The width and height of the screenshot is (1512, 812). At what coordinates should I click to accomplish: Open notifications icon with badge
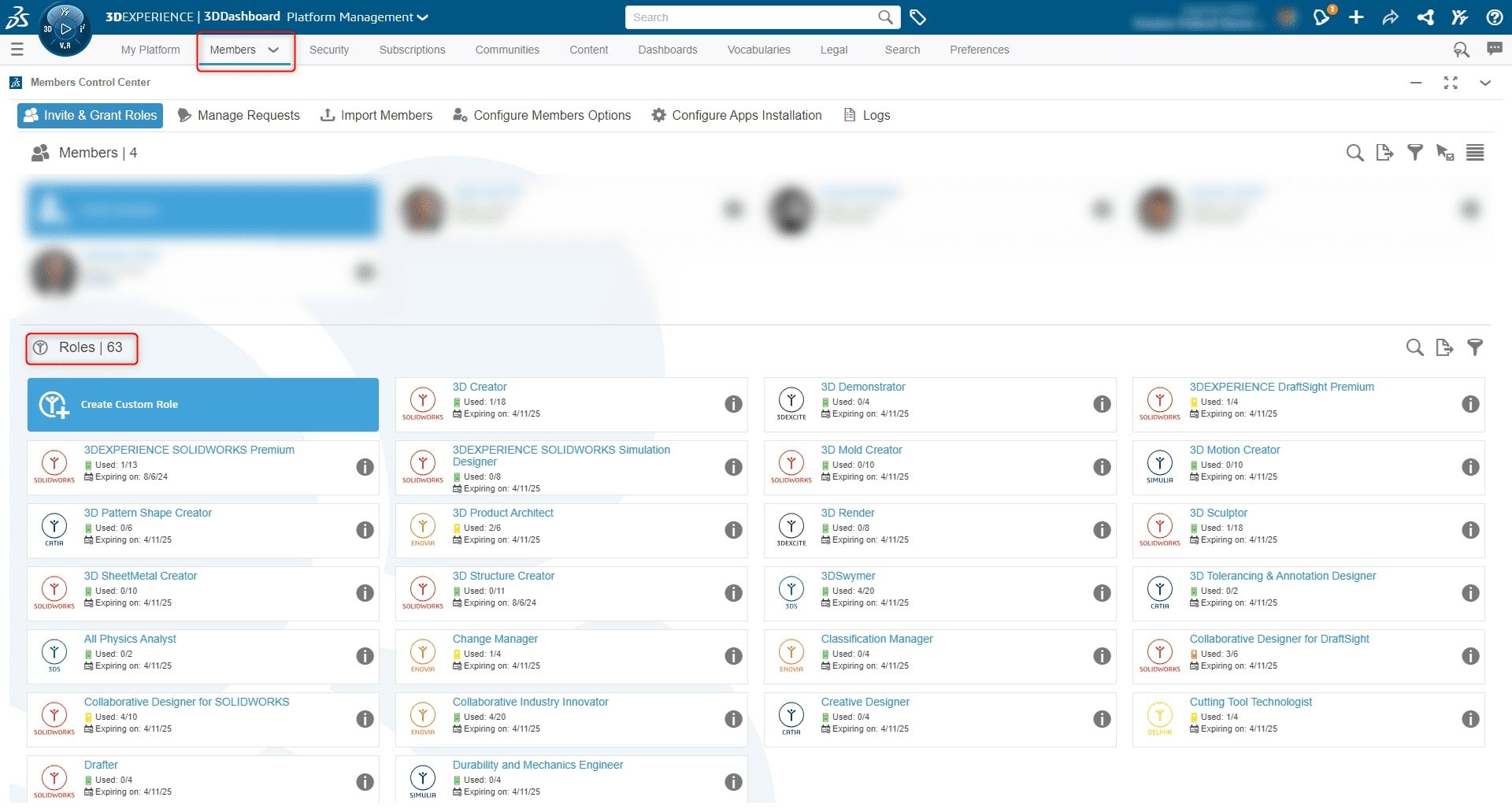[1324, 17]
